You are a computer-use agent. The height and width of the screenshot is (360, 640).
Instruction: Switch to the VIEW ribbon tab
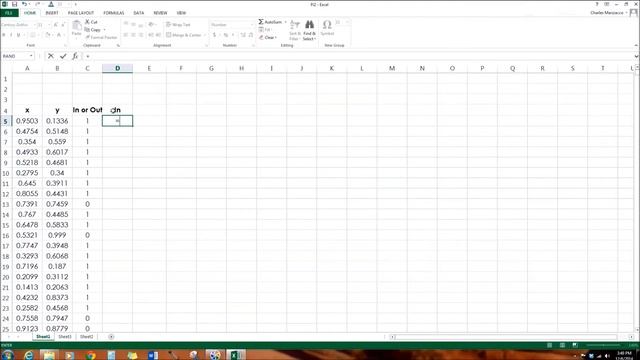pos(181,13)
